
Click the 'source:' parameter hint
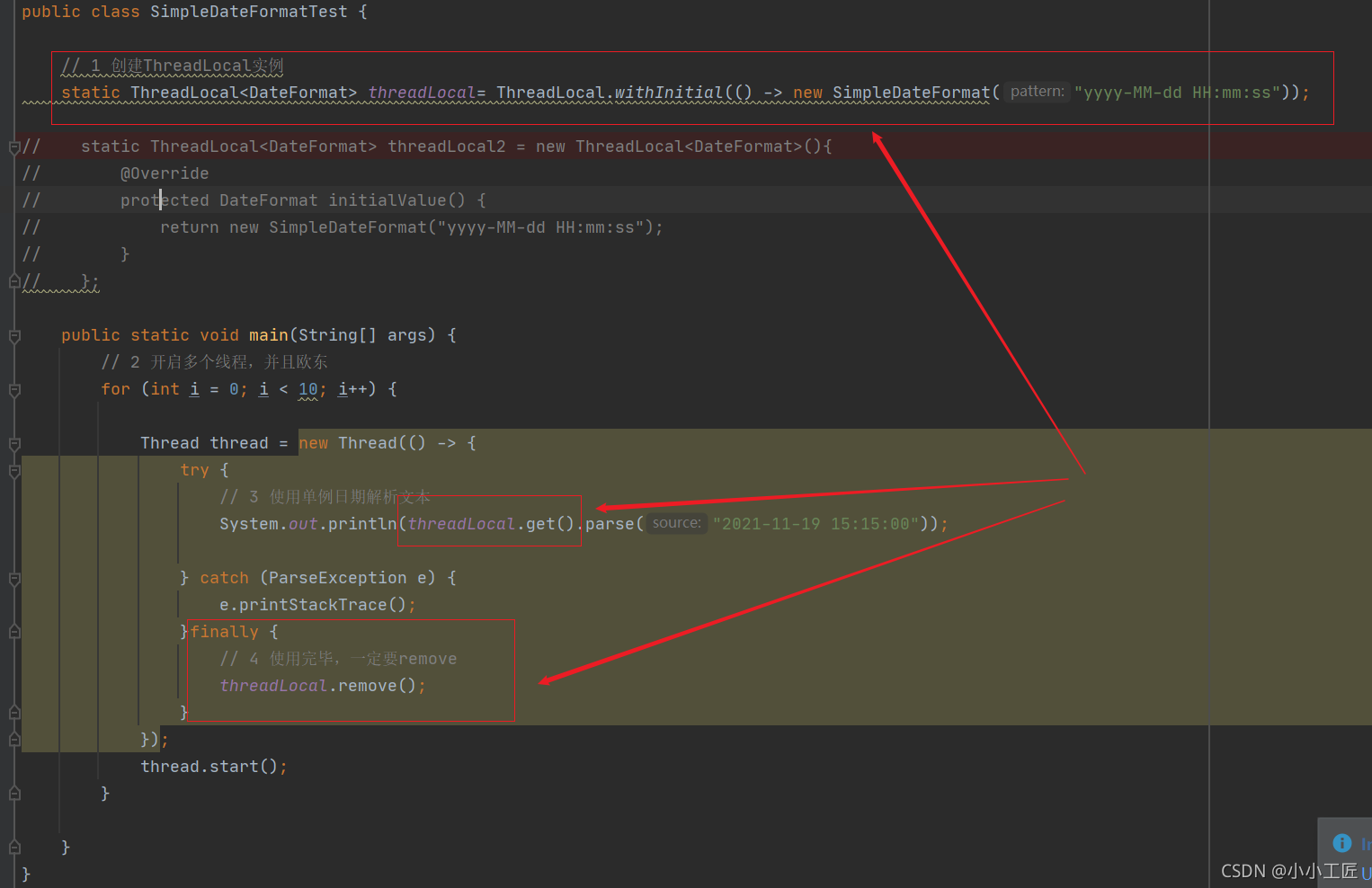click(x=676, y=523)
